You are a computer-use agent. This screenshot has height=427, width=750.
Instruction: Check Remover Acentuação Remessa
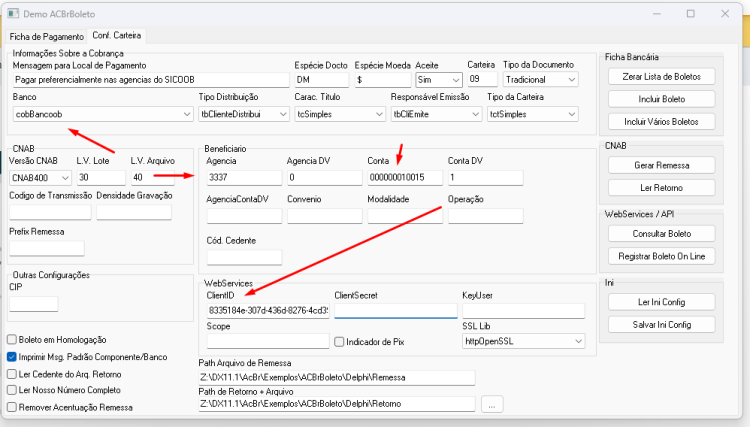coord(12,407)
